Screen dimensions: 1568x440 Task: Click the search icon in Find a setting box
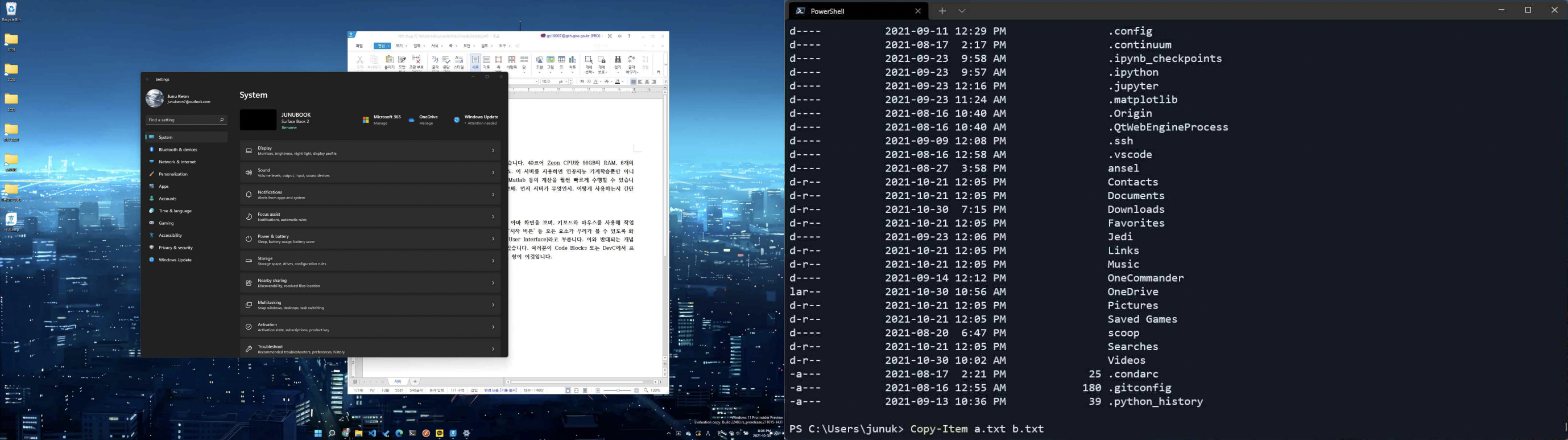pos(222,120)
